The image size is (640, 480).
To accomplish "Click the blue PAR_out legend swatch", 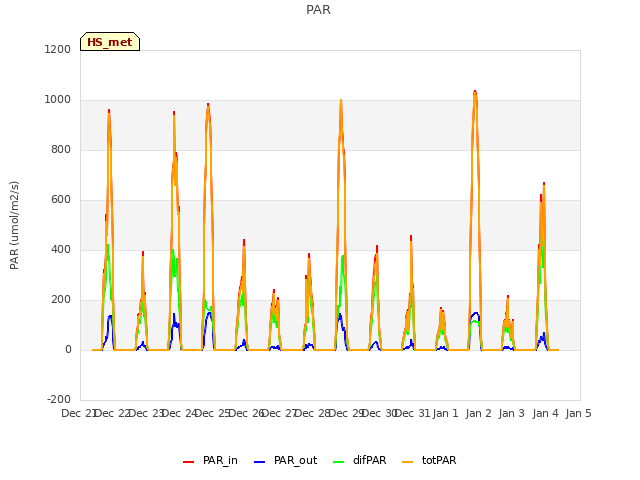I will coord(260,462).
